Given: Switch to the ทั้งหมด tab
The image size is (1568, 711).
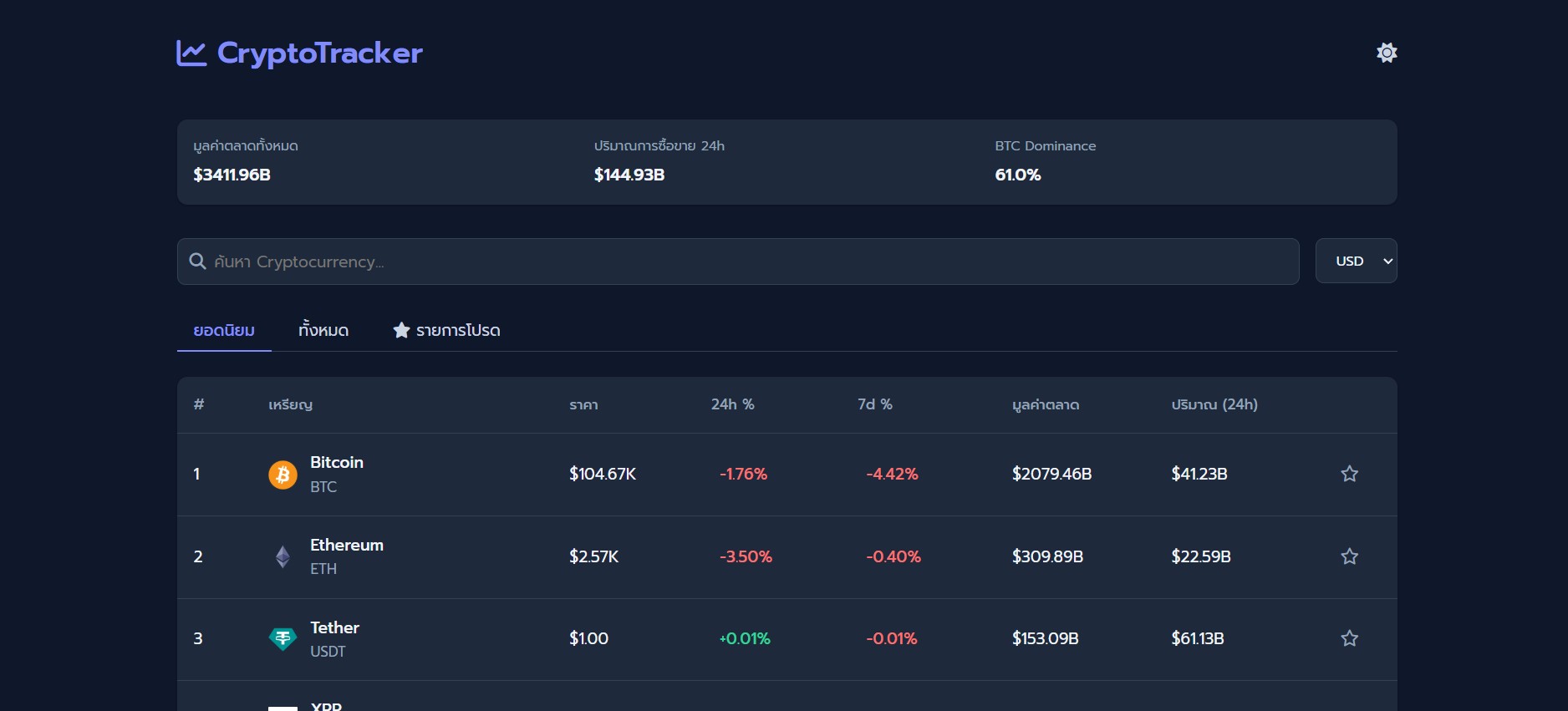Looking at the screenshot, I should pyautogui.click(x=323, y=331).
